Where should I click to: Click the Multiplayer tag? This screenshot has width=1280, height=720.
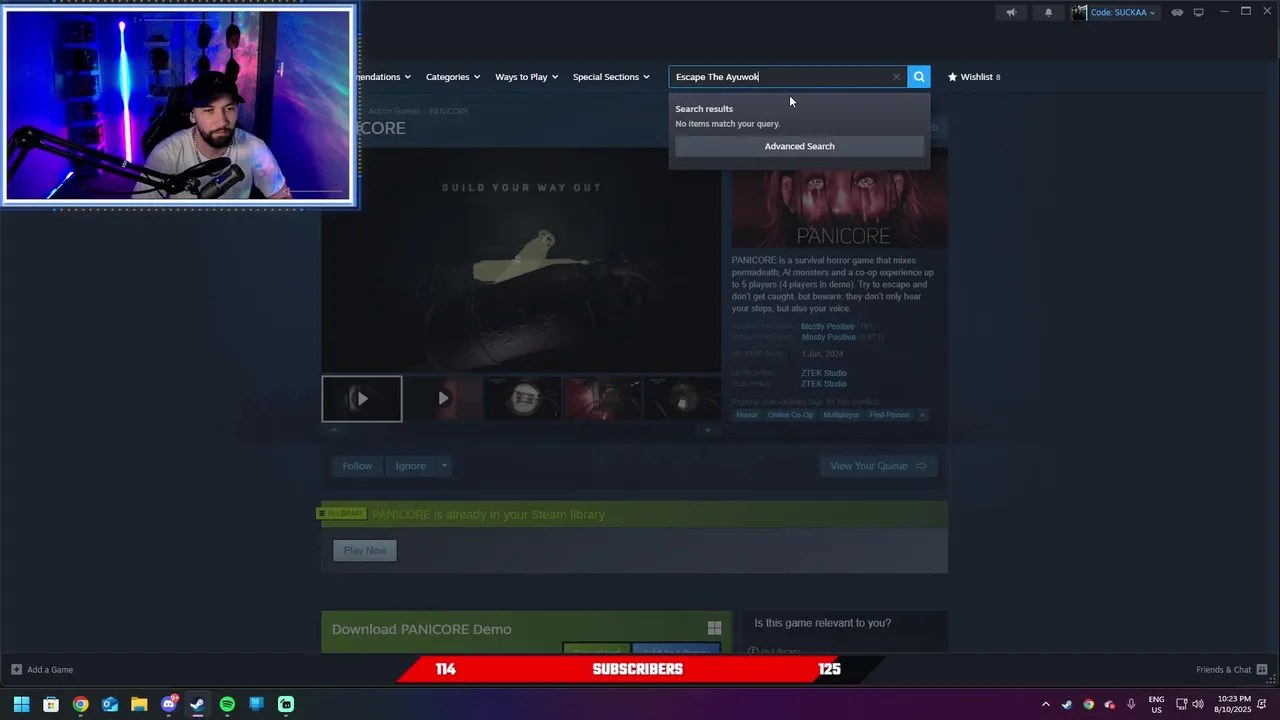click(841, 415)
